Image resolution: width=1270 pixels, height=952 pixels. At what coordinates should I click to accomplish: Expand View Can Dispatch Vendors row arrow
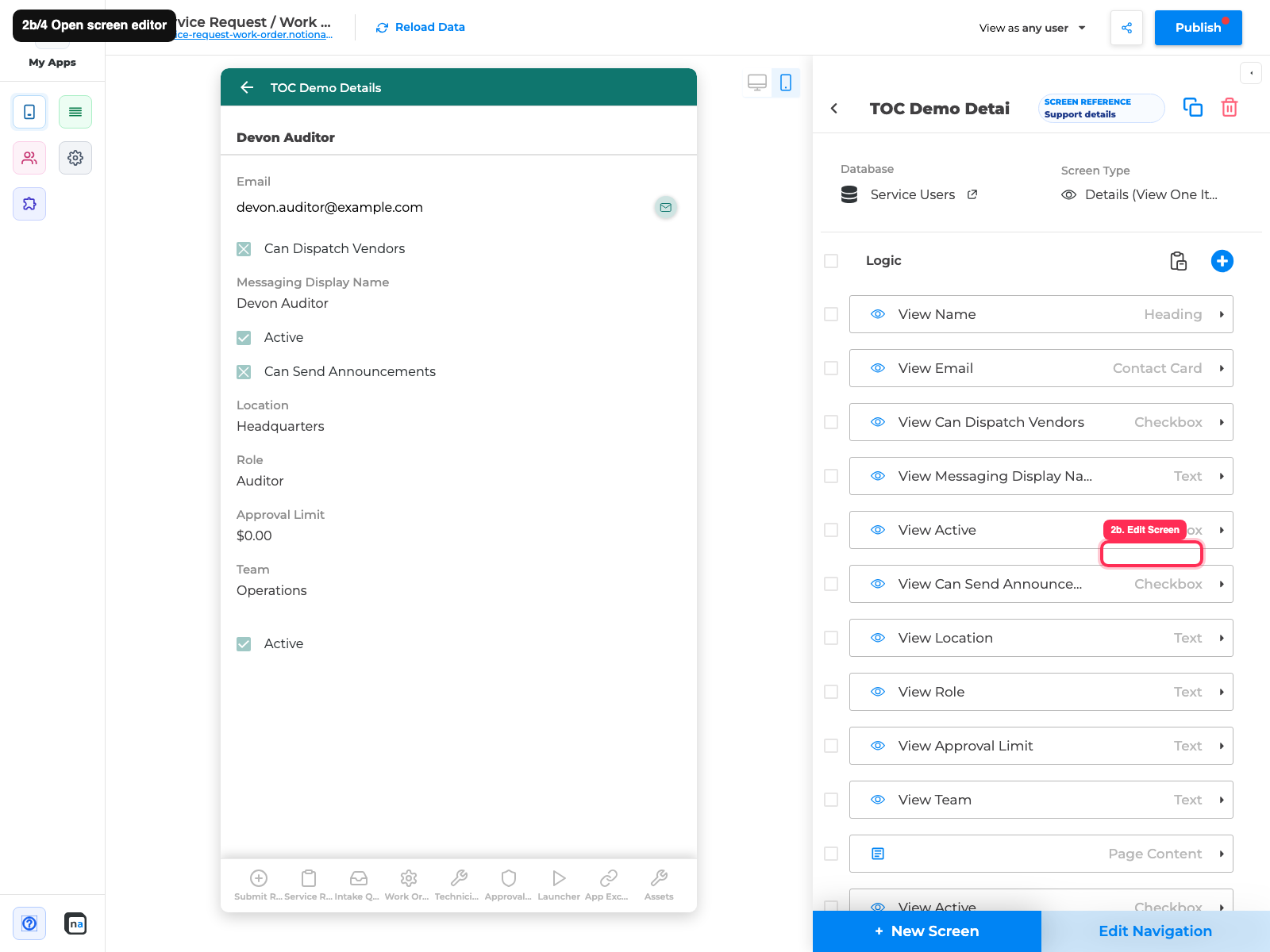(x=1222, y=422)
